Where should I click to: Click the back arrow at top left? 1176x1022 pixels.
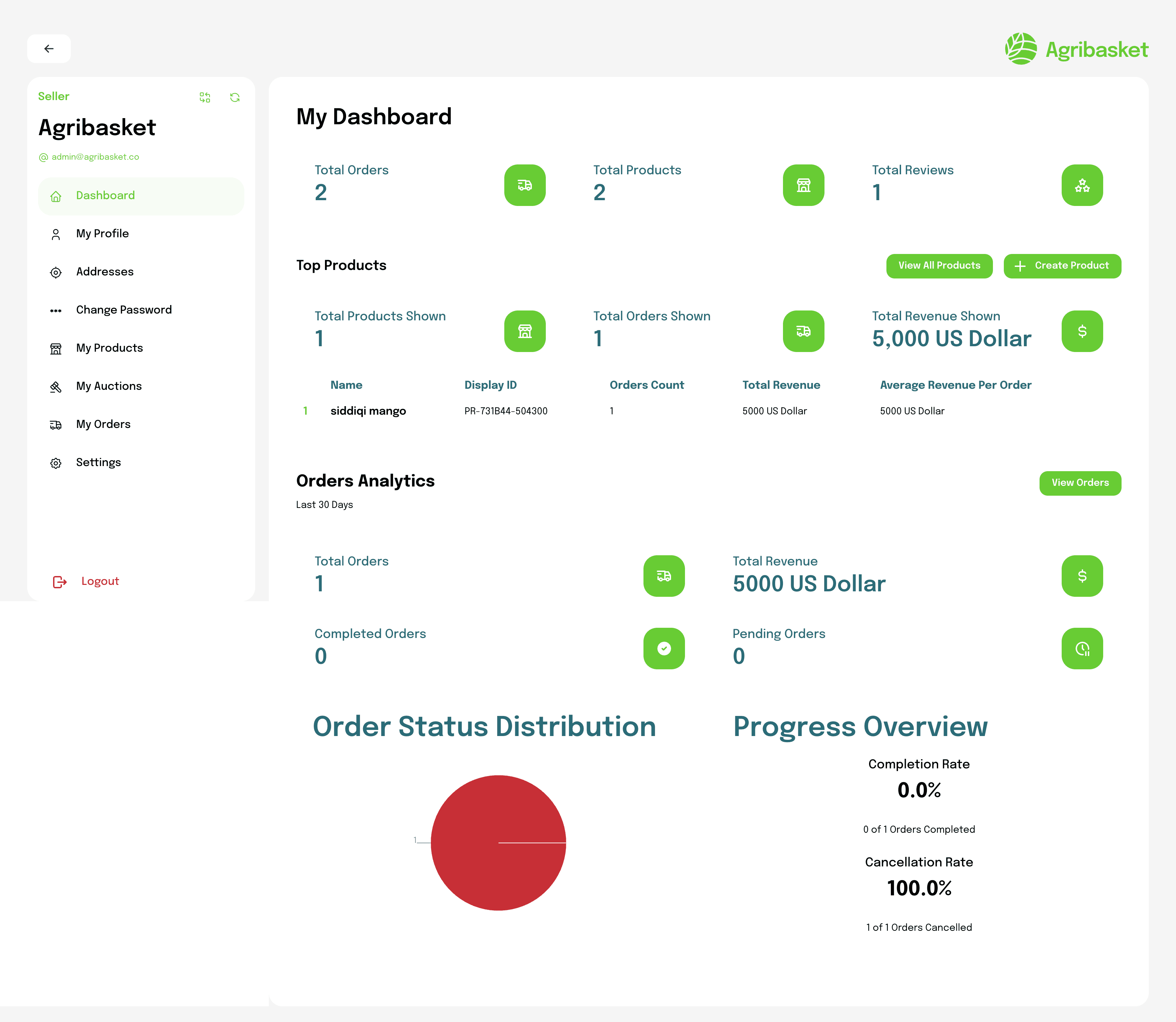[49, 48]
